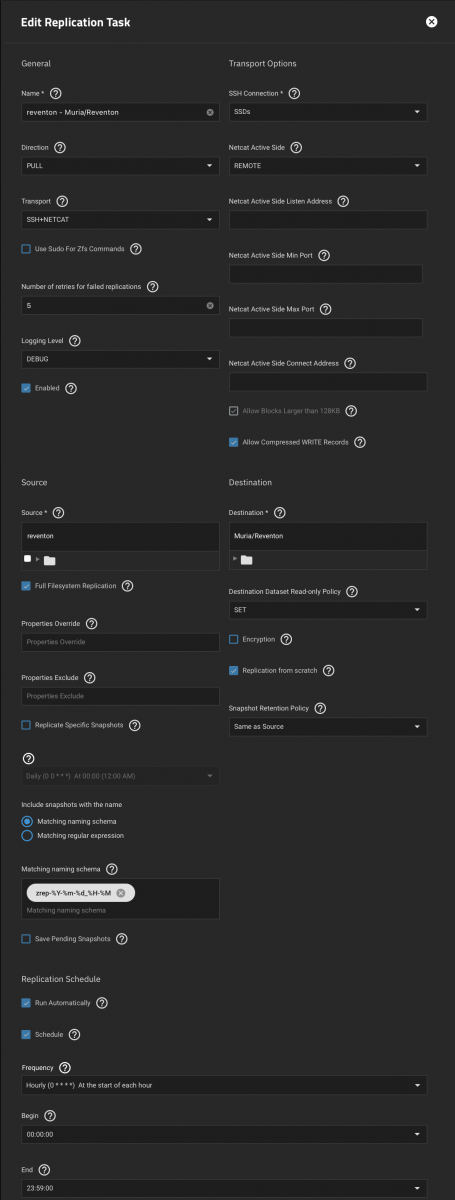
Task: Click the Properties Override input
Action: pyautogui.click(x=120, y=642)
